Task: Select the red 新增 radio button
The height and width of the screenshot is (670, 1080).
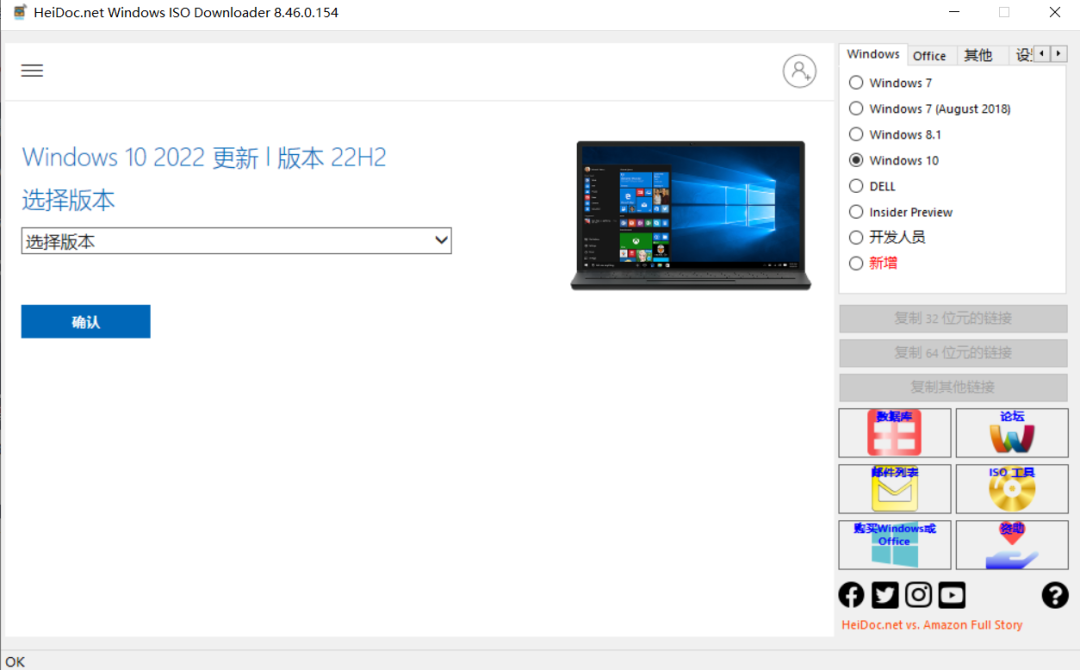Action: click(x=855, y=263)
